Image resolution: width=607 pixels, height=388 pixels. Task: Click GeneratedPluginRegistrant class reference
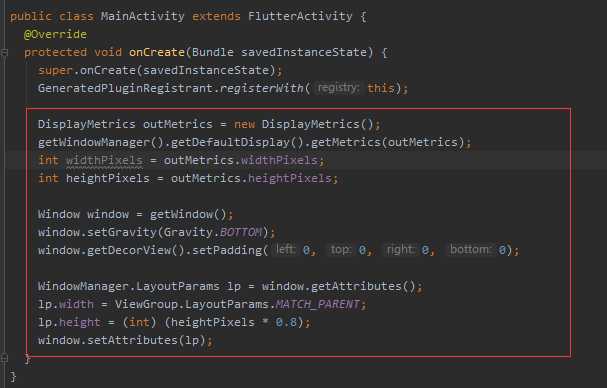coord(125,88)
